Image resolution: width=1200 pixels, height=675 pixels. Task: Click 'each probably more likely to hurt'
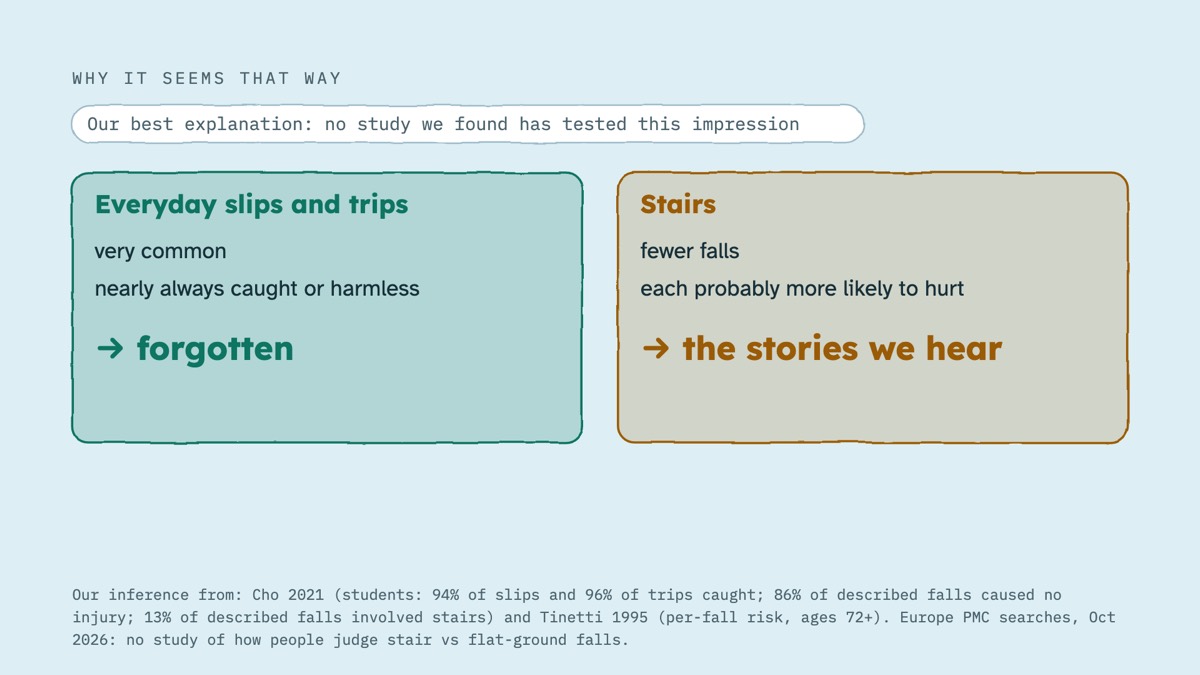coord(802,289)
